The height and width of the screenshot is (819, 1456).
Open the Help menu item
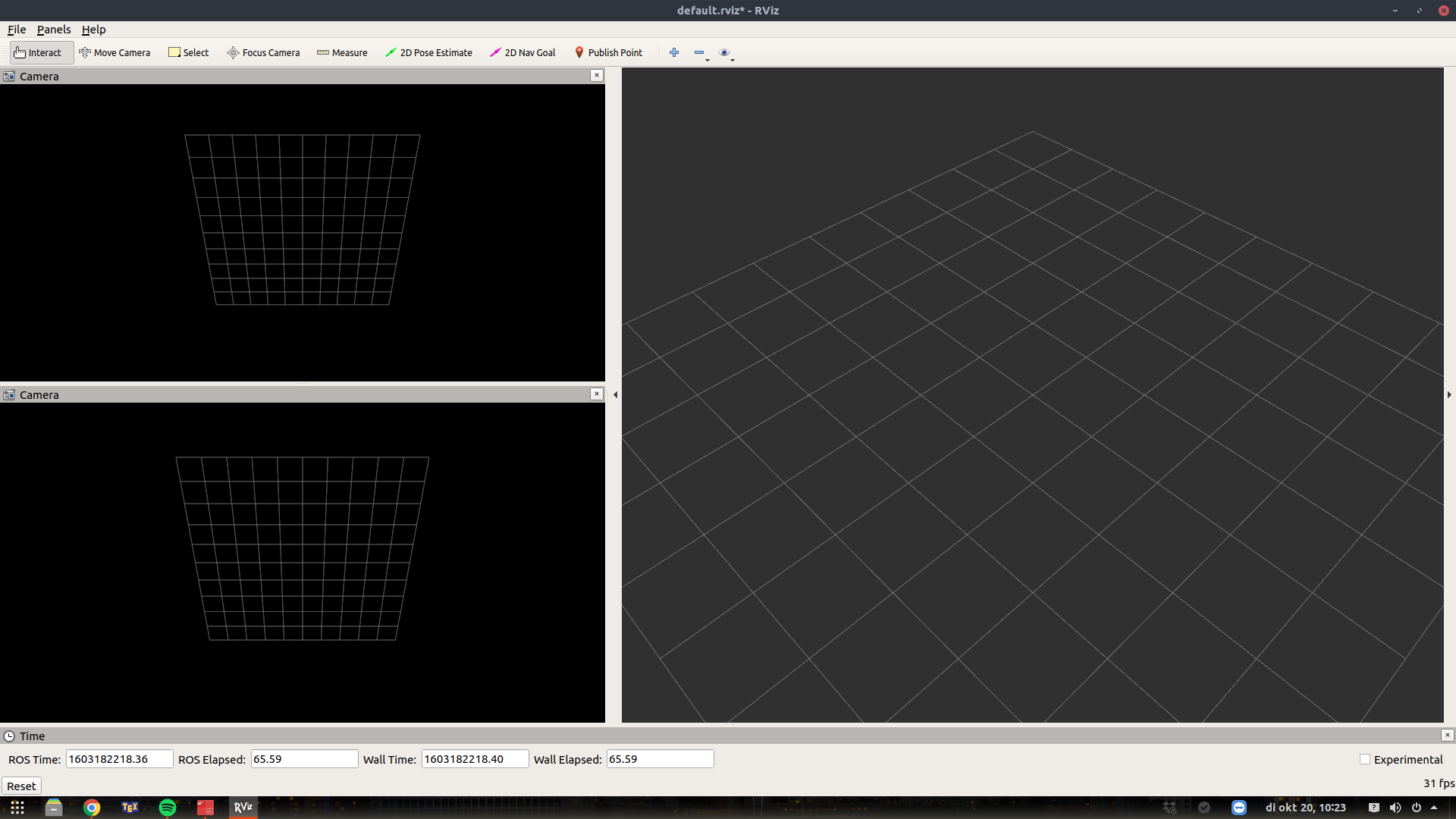(x=93, y=30)
